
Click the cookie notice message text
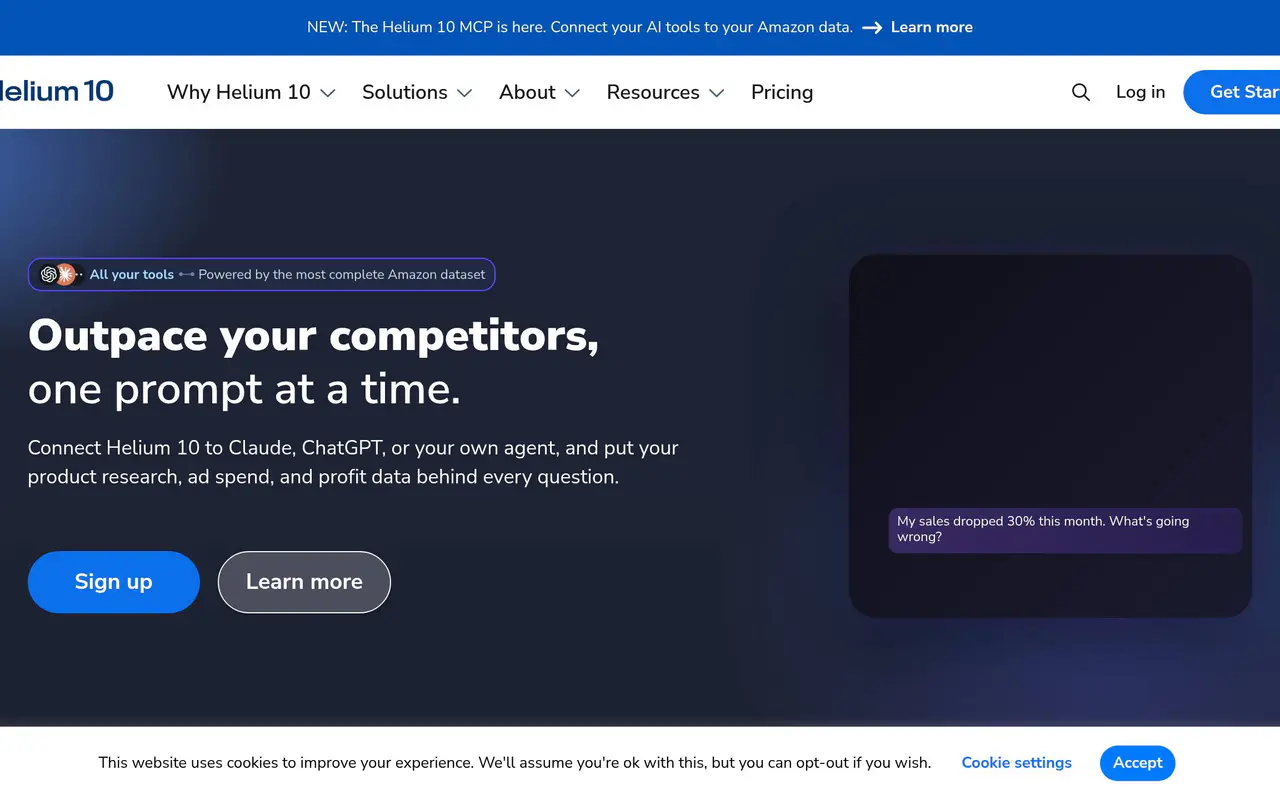click(515, 763)
